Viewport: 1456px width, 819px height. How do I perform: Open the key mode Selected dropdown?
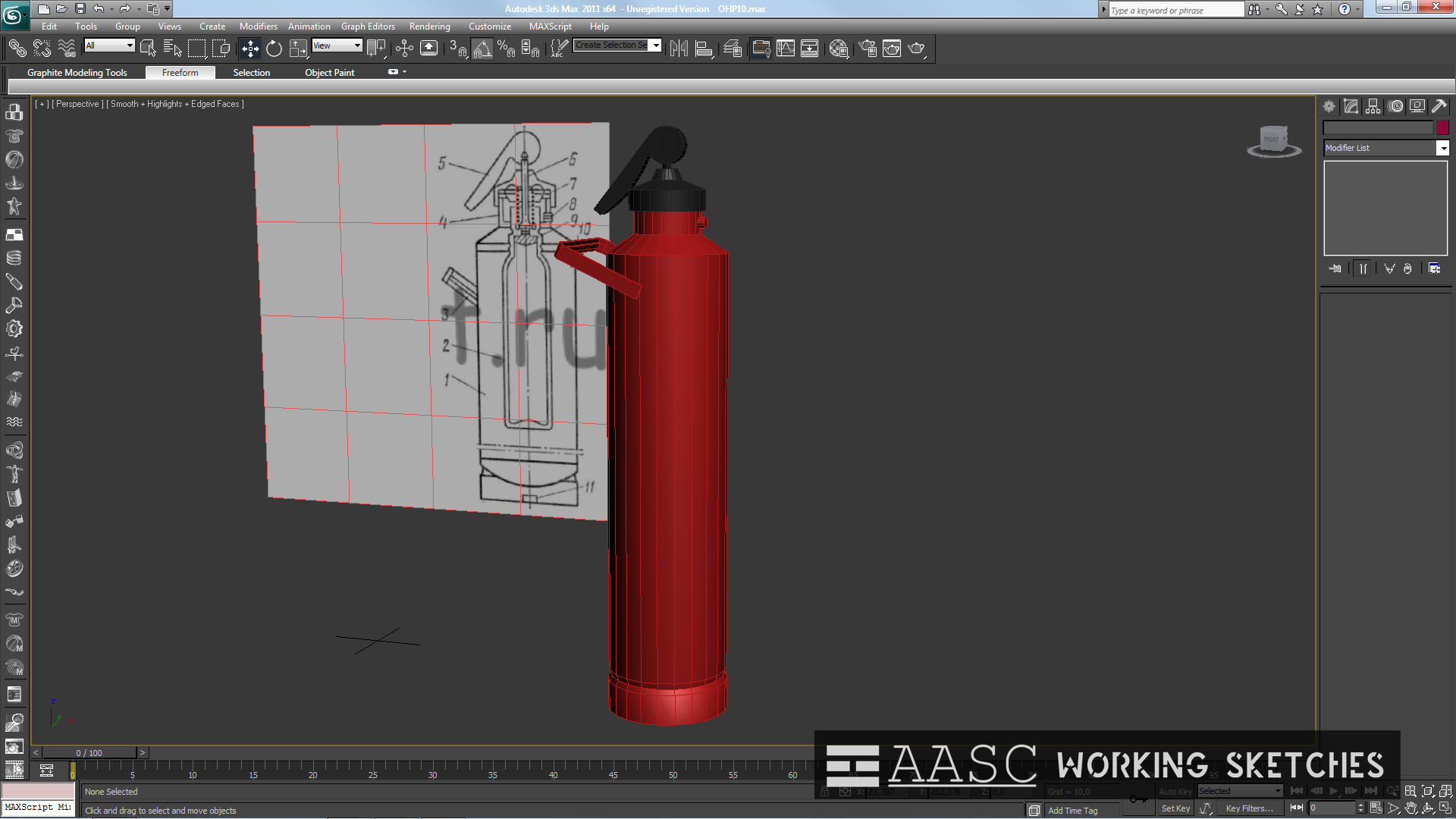click(x=1240, y=791)
